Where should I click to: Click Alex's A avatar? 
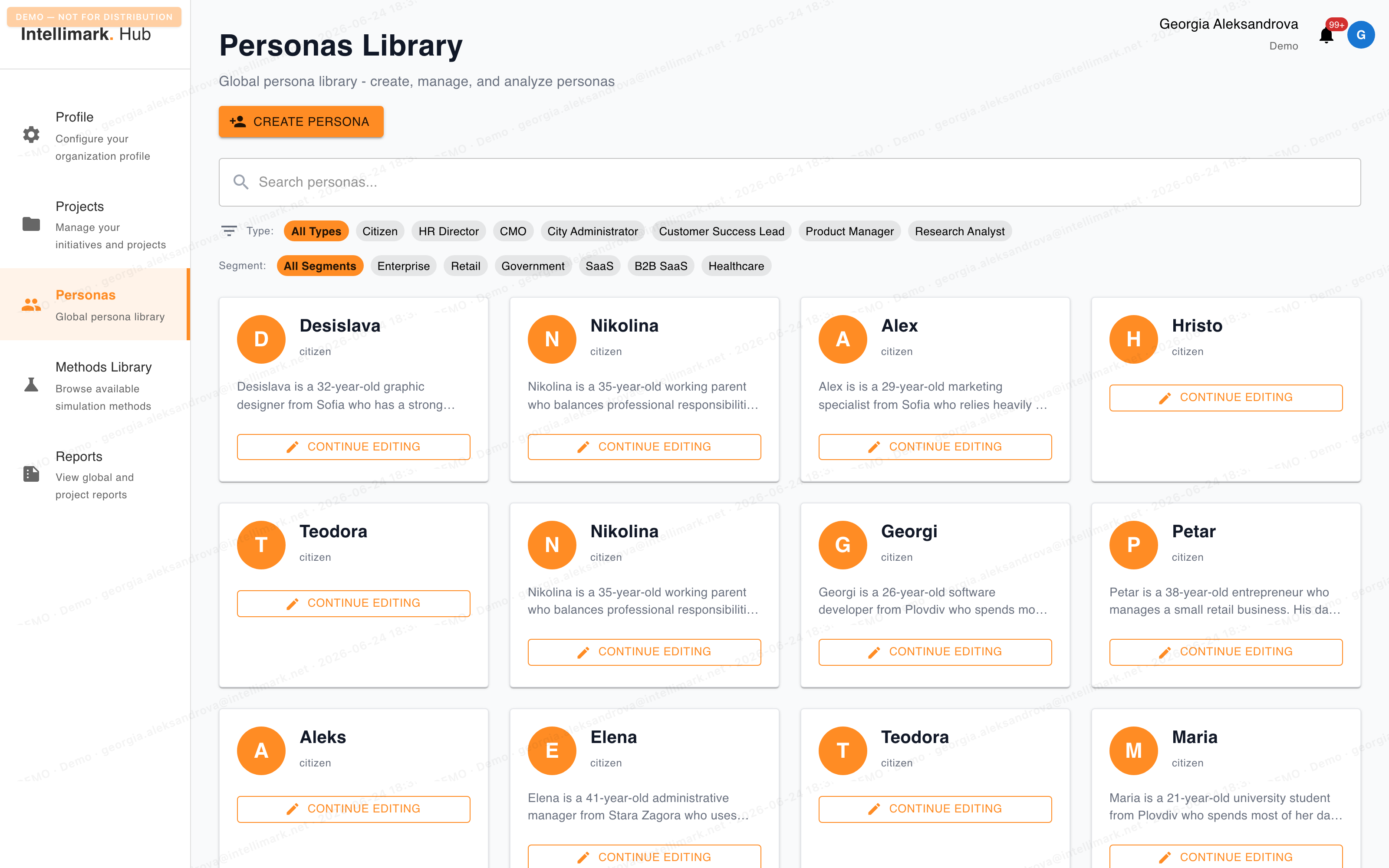click(x=843, y=339)
